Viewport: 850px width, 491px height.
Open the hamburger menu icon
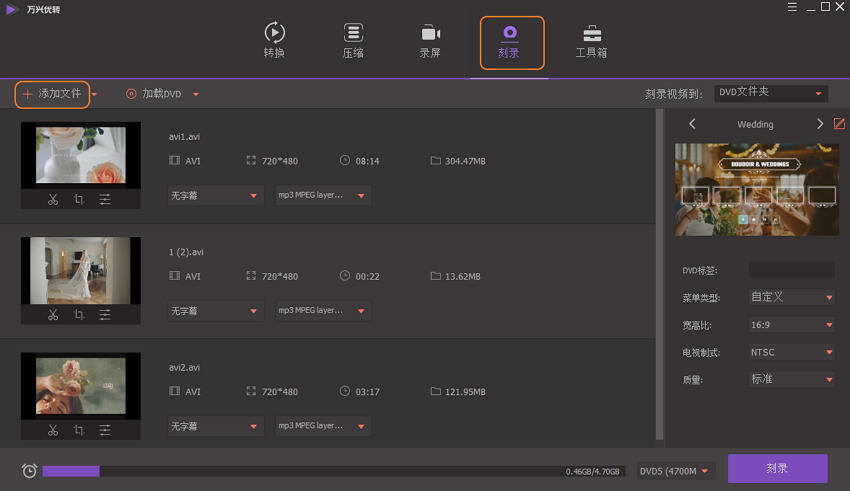coord(792,7)
